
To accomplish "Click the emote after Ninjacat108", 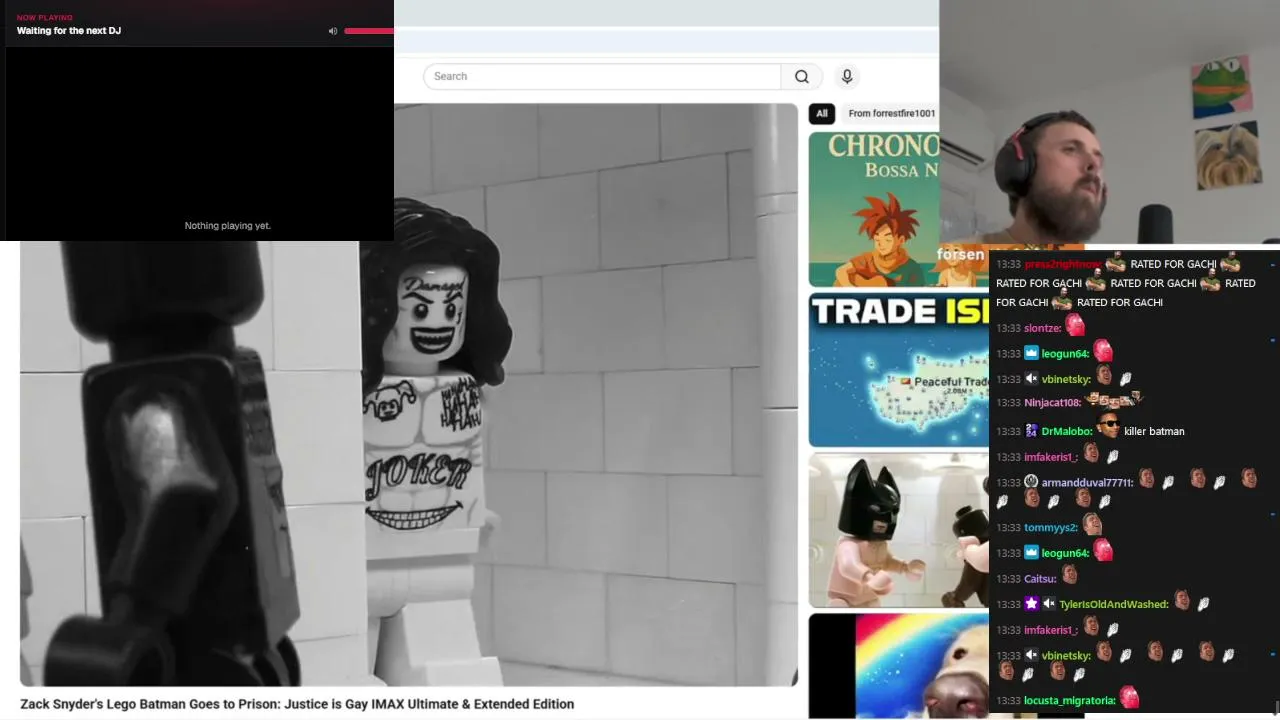I will pyautogui.click(x=1113, y=400).
